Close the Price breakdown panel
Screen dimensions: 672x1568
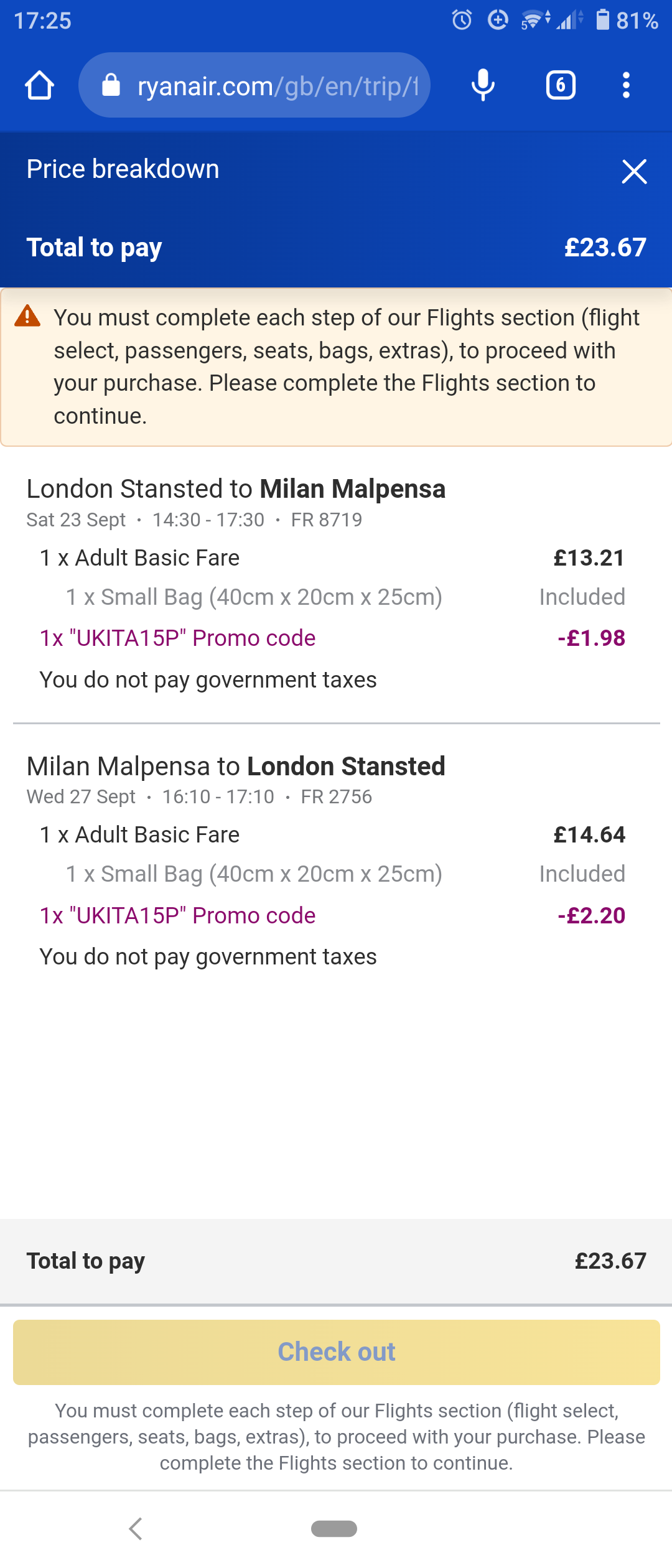[x=634, y=171]
